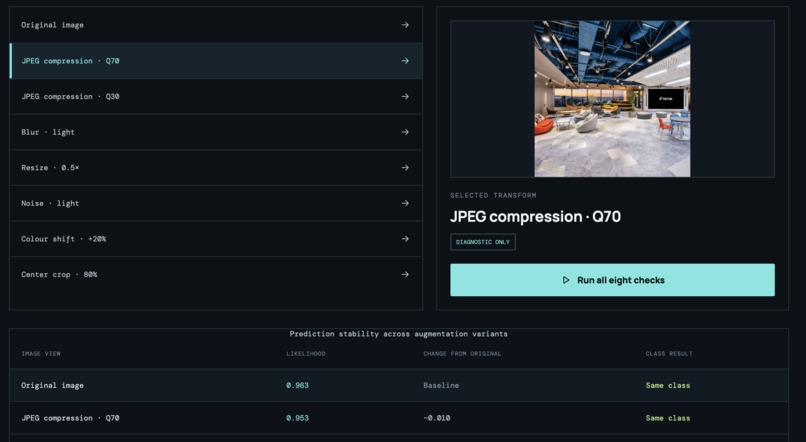Click the Likelihood column header
The image size is (806, 442).
click(306, 354)
